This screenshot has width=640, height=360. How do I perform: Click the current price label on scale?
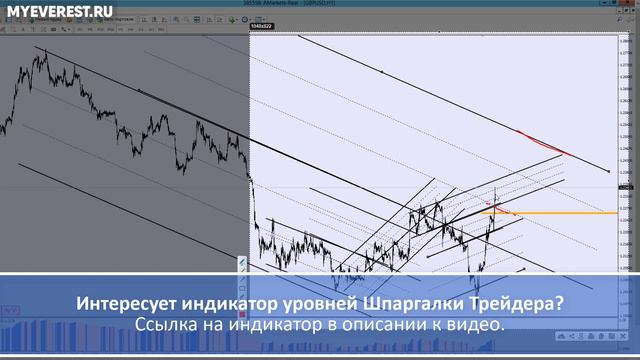click(x=626, y=187)
